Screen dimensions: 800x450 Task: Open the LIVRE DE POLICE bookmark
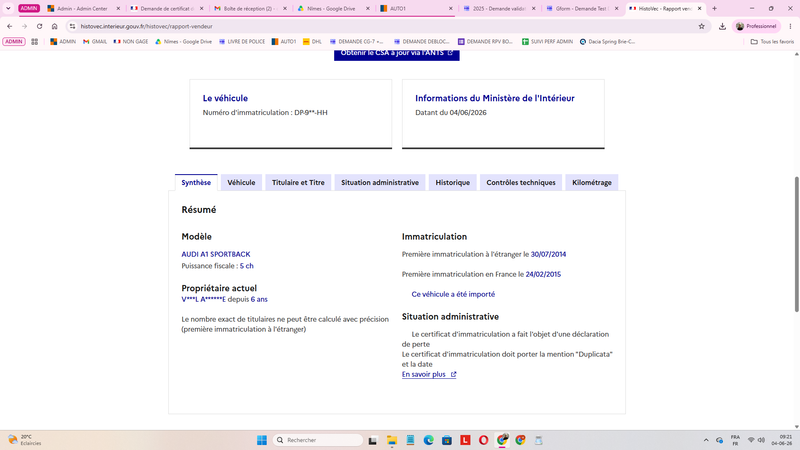pos(242,41)
